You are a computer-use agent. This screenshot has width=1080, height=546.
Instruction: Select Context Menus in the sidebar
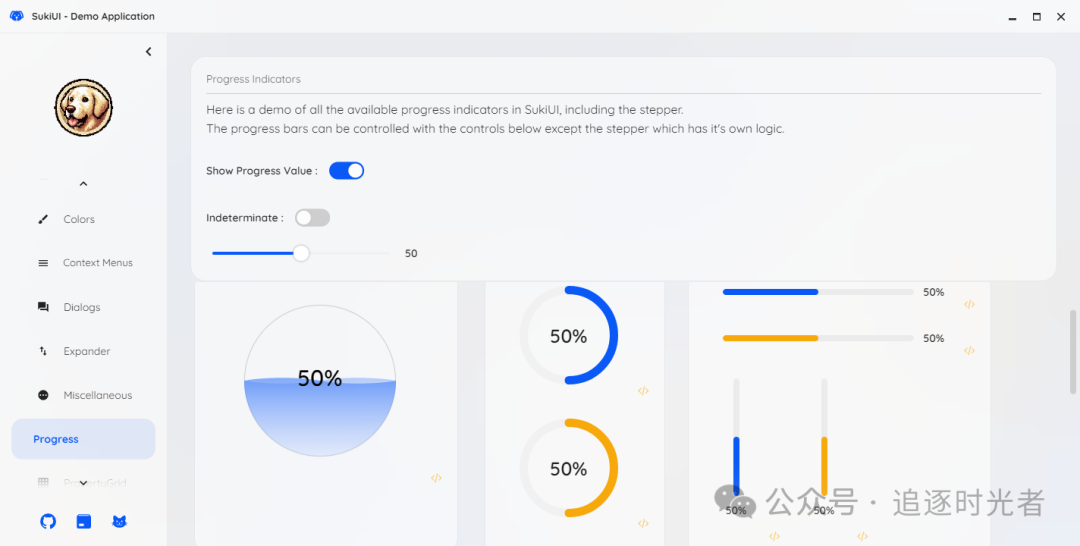tap(97, 263)
